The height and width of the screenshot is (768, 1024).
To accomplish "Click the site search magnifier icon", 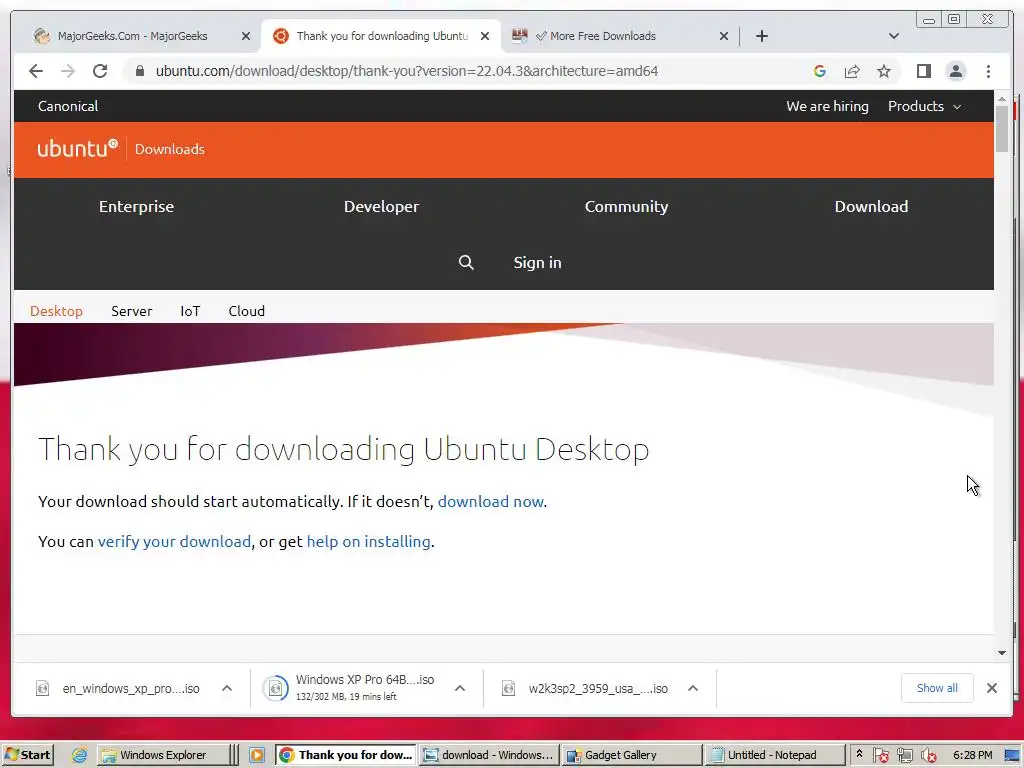I will click(466, 263).
